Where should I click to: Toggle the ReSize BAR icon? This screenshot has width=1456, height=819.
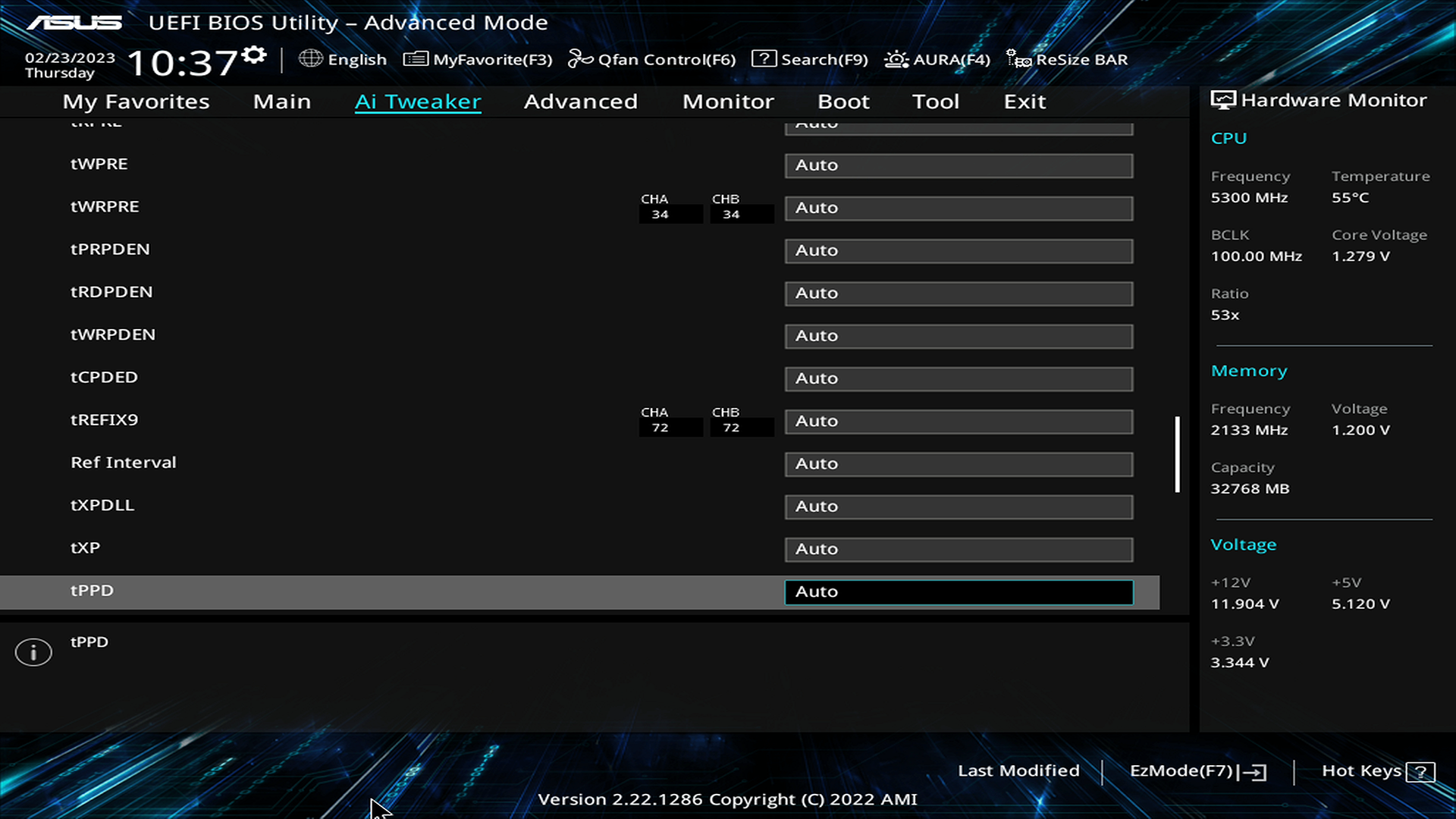[x=1018, y=59]
